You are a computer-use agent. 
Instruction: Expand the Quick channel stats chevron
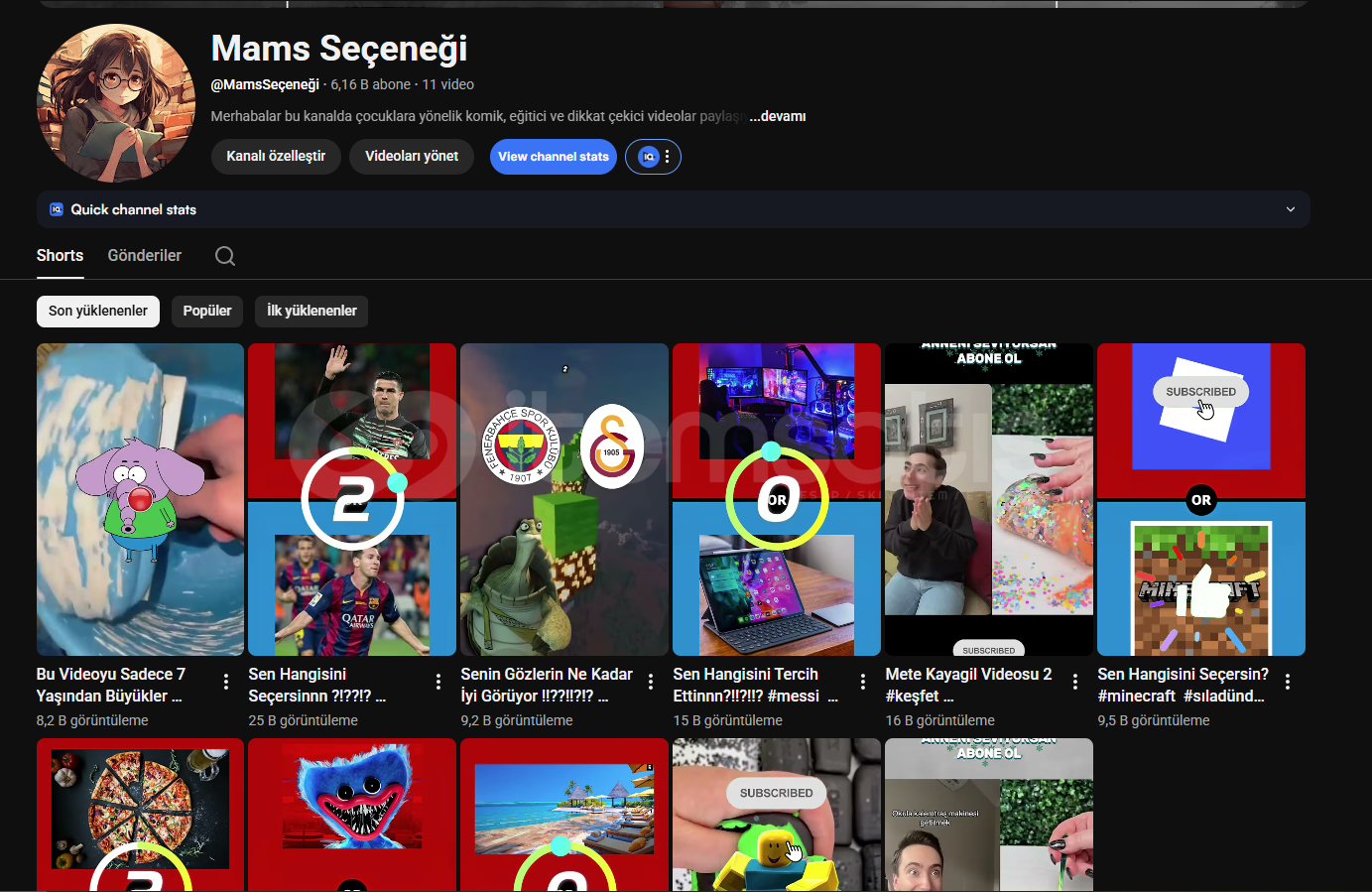tap(1291, 209)
